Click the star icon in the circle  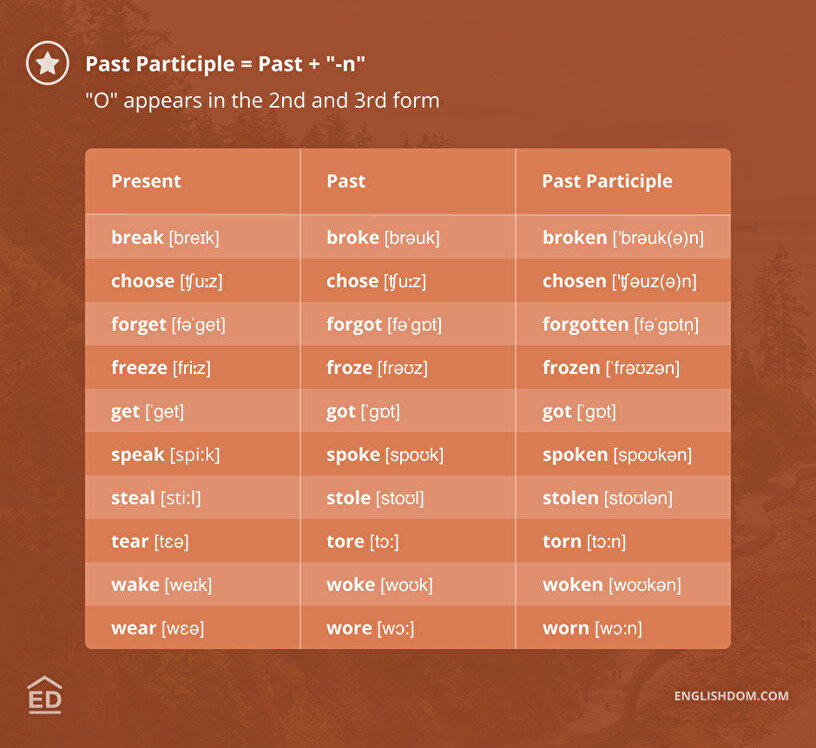[x=47, y=64]
